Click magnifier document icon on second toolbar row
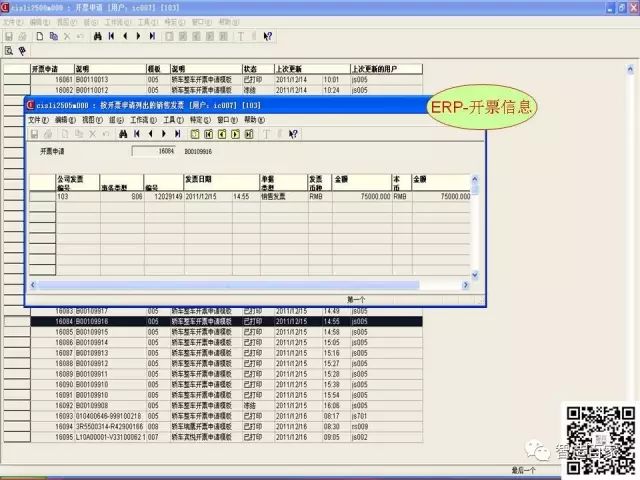 pos(9,51)
